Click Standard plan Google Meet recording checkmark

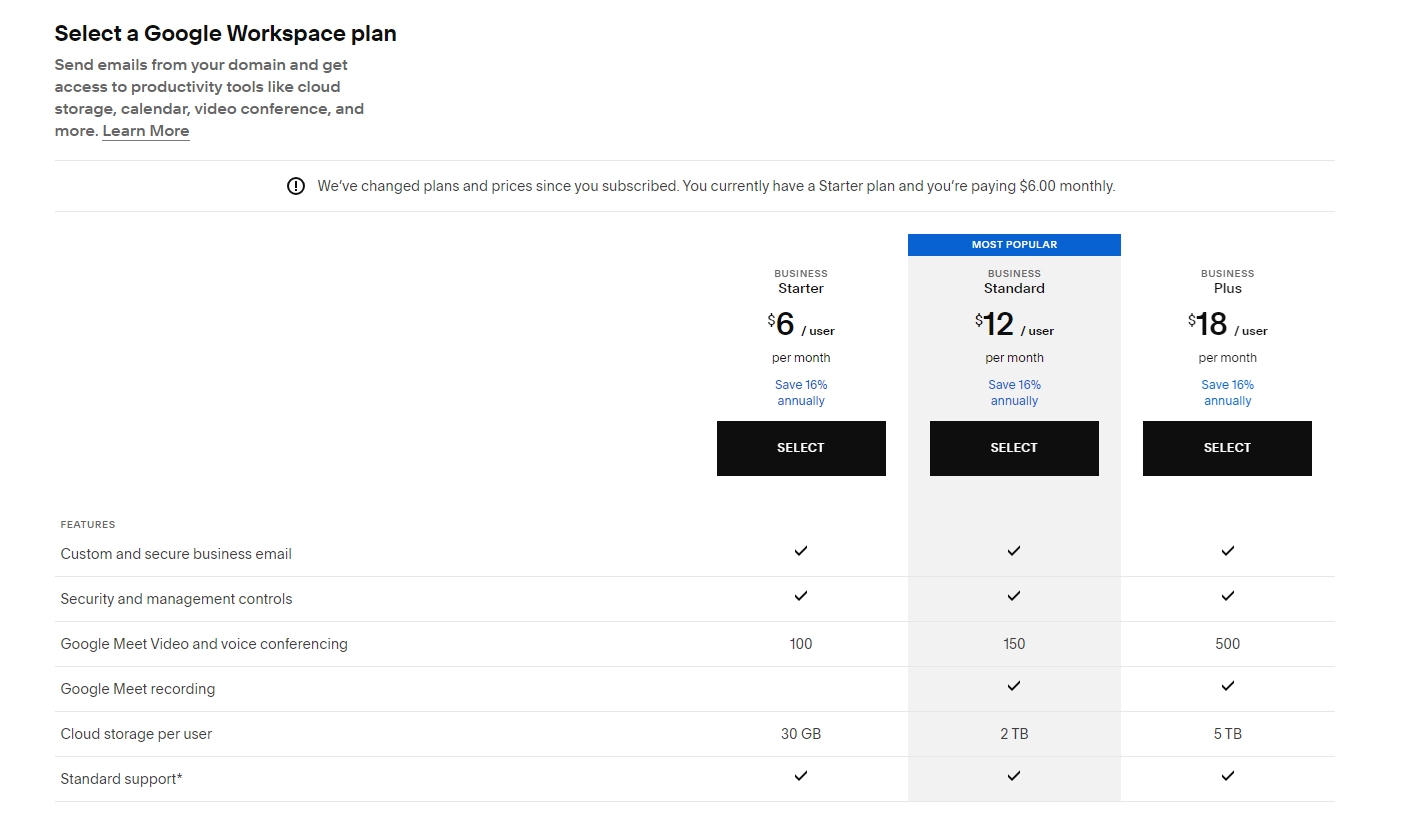click(x=1014, y=686)
